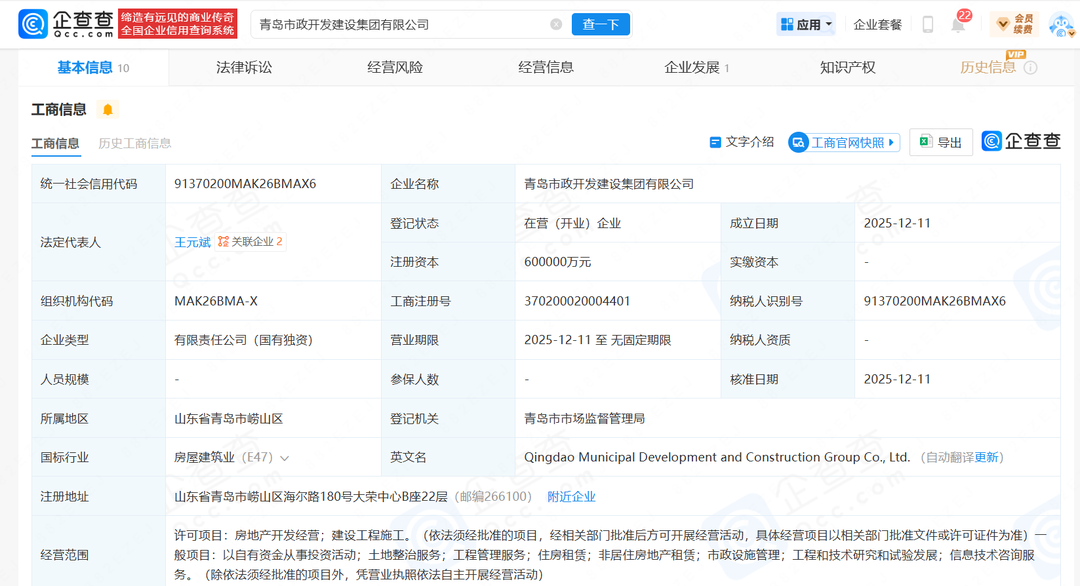Click the 附近企业 nearby companies link
The height and width of the screenshot is (586, 1080).
pos(571,497)
